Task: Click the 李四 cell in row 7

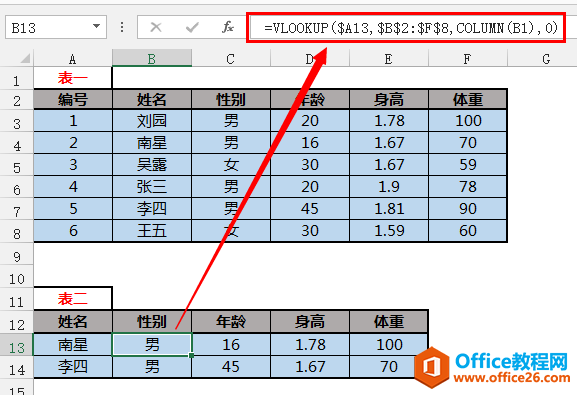Action: tap(152, 209)
